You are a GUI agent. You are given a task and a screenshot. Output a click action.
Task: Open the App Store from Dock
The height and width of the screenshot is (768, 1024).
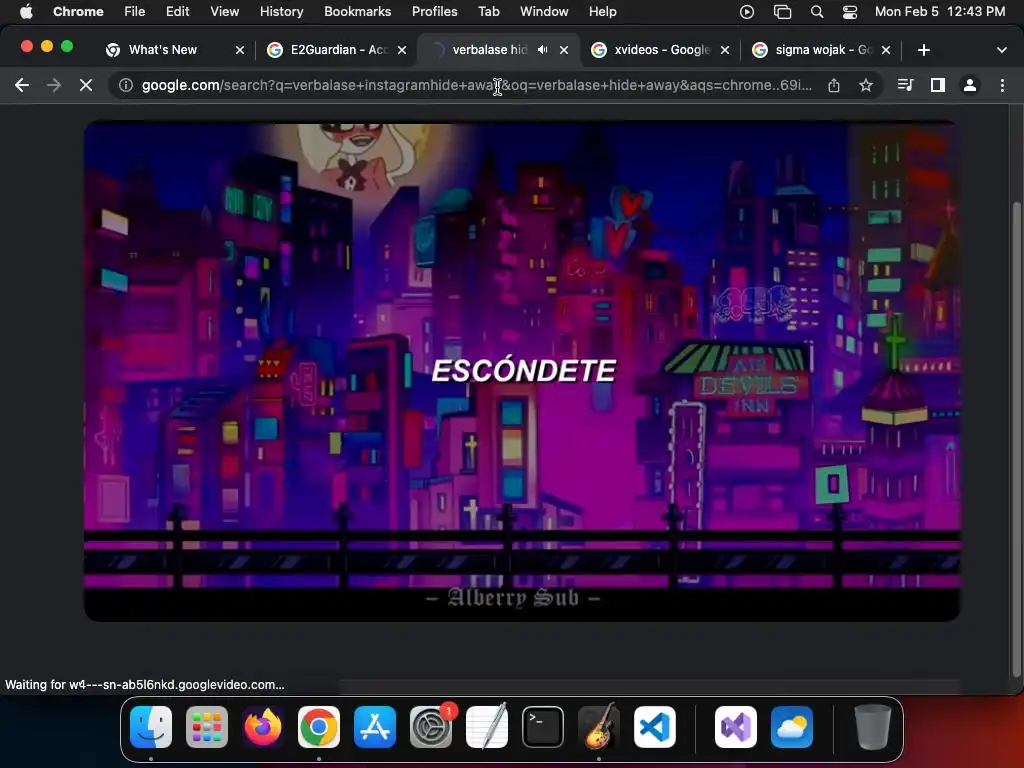click(375, 727)
